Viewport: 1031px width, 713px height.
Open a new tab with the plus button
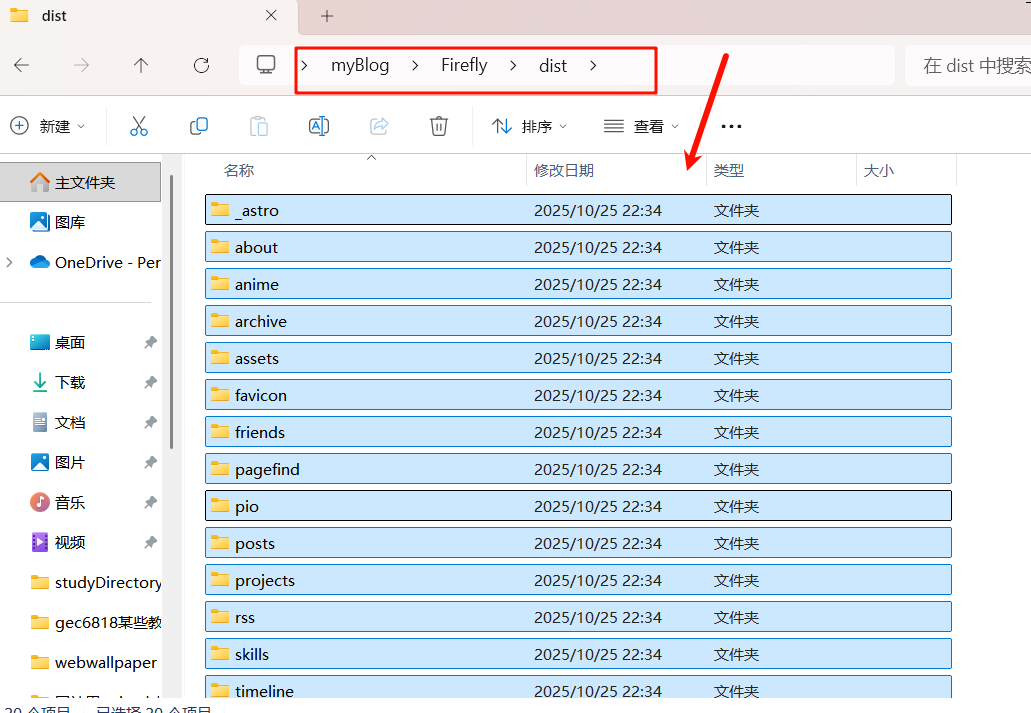326,16
